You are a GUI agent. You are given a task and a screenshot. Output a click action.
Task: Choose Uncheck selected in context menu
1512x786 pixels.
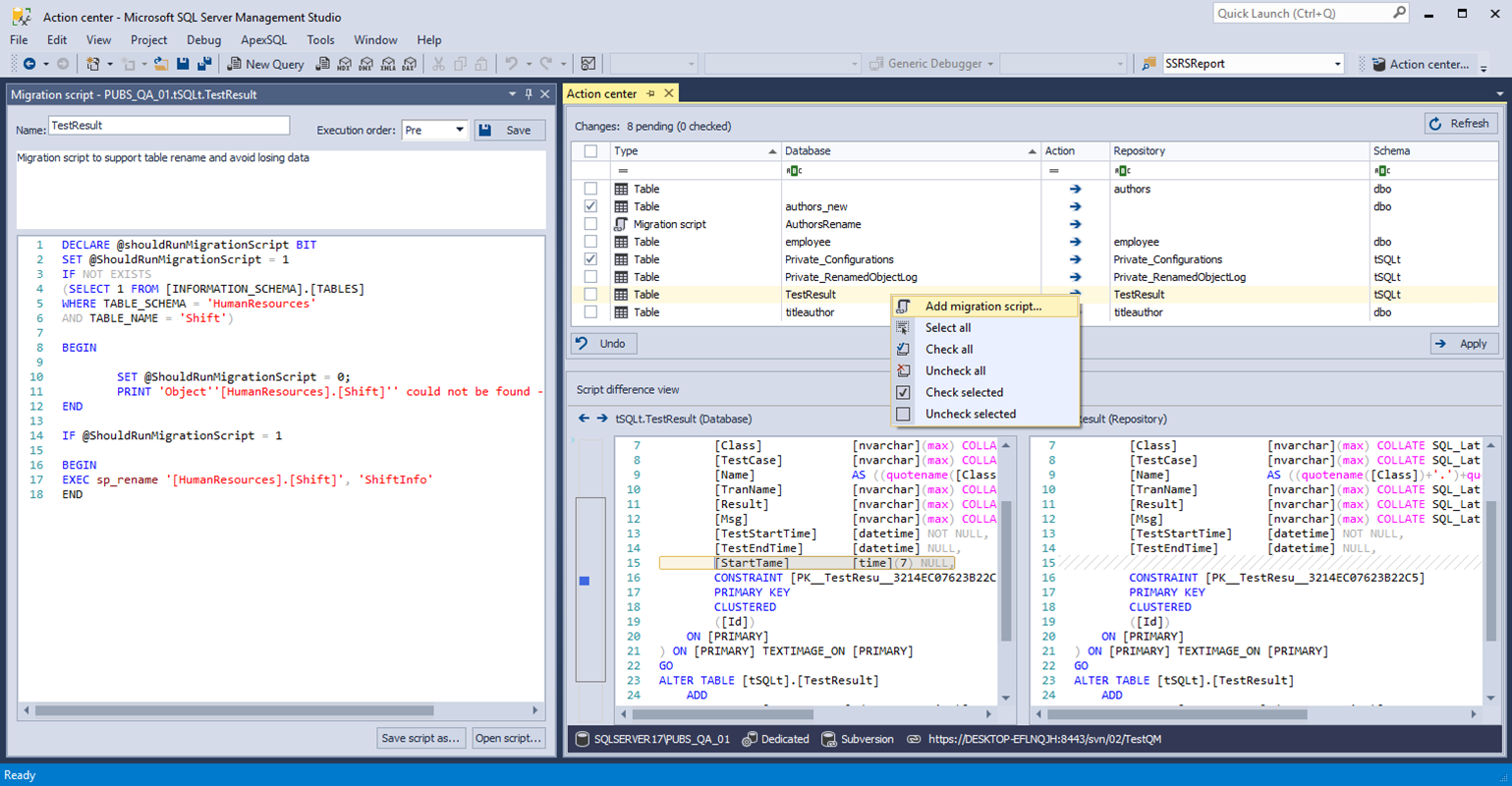coord(984,415)
